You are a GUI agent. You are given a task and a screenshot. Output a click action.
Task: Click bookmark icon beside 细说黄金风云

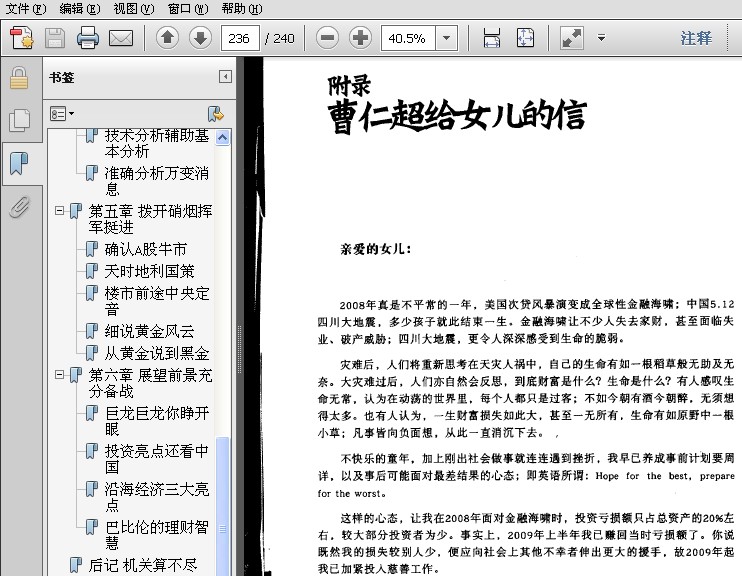(91, 331)
